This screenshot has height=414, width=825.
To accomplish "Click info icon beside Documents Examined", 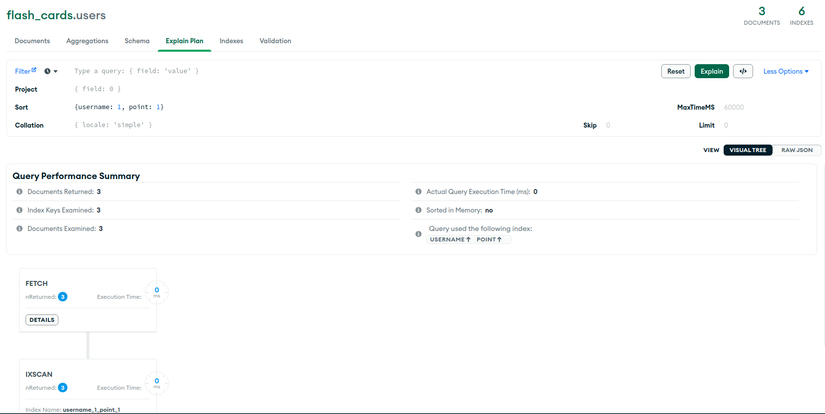I will click(x=19, y=228).
